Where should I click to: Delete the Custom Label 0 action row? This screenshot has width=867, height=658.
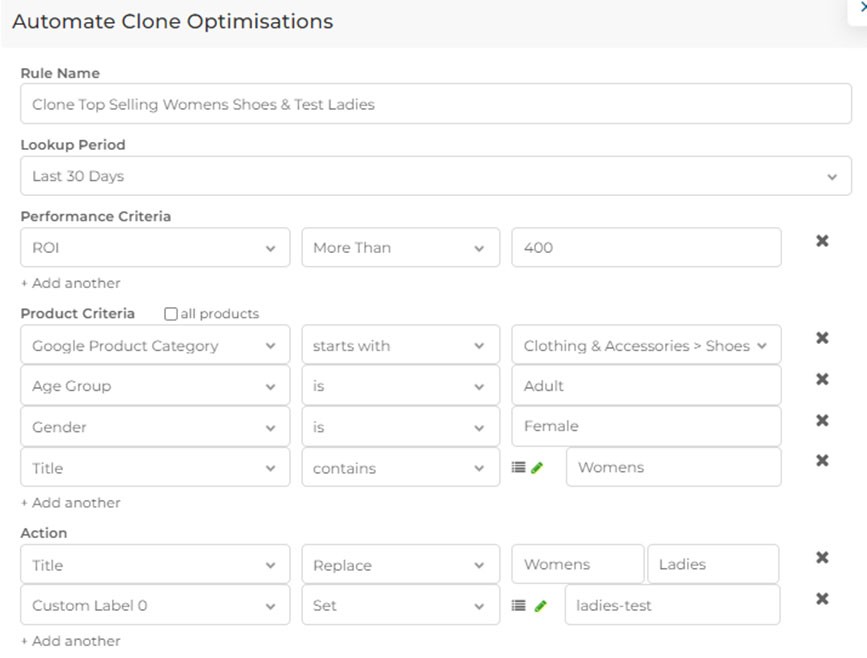coord(822,598)
